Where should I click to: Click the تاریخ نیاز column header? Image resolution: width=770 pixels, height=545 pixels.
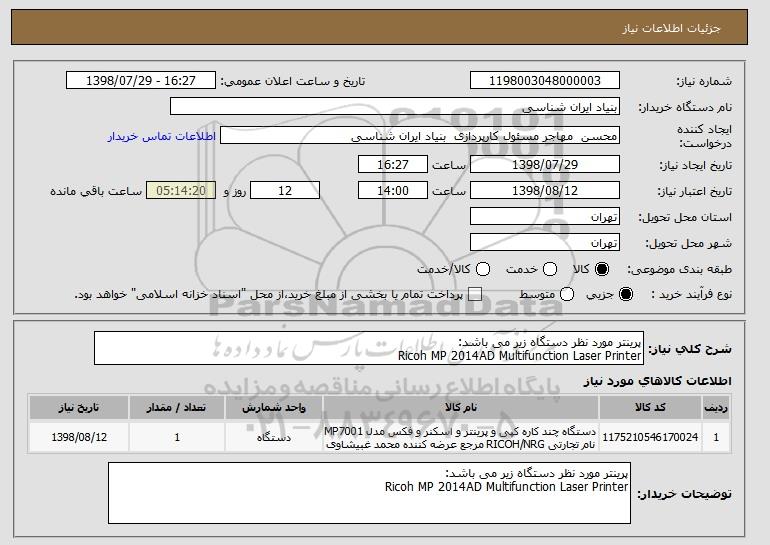[x=79, y=408]
